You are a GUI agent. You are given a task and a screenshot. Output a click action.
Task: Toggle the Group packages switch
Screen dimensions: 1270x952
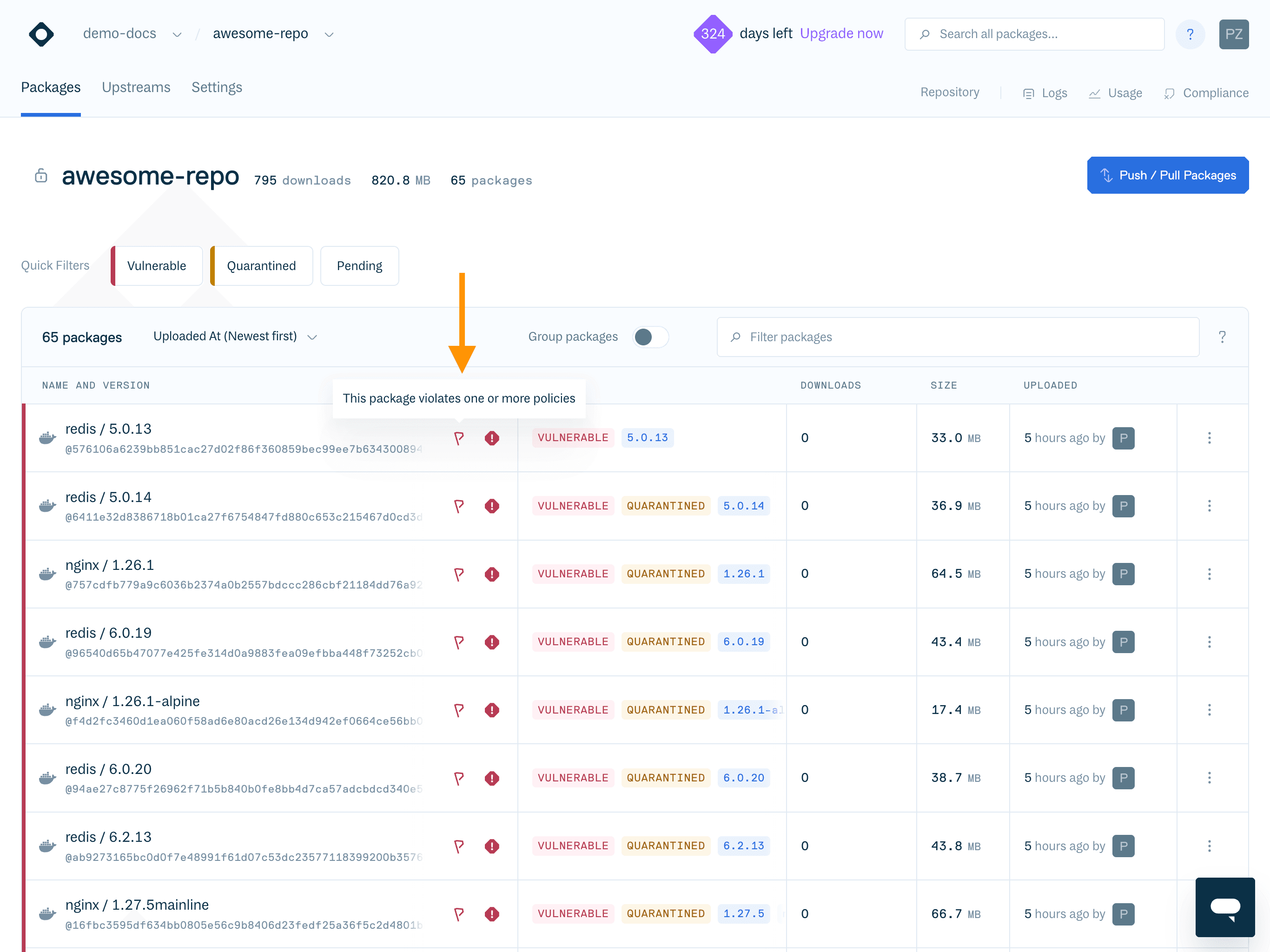point(650,337)
